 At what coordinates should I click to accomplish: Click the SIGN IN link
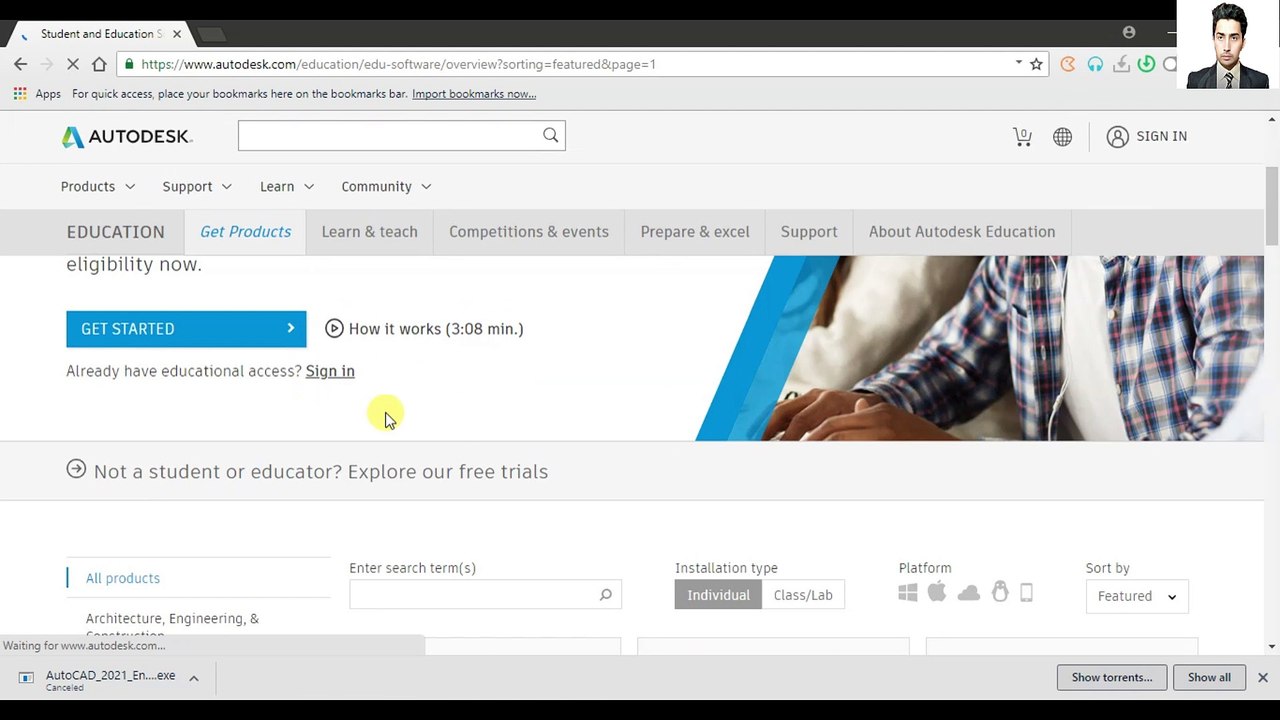click(x=1162, y=137)
